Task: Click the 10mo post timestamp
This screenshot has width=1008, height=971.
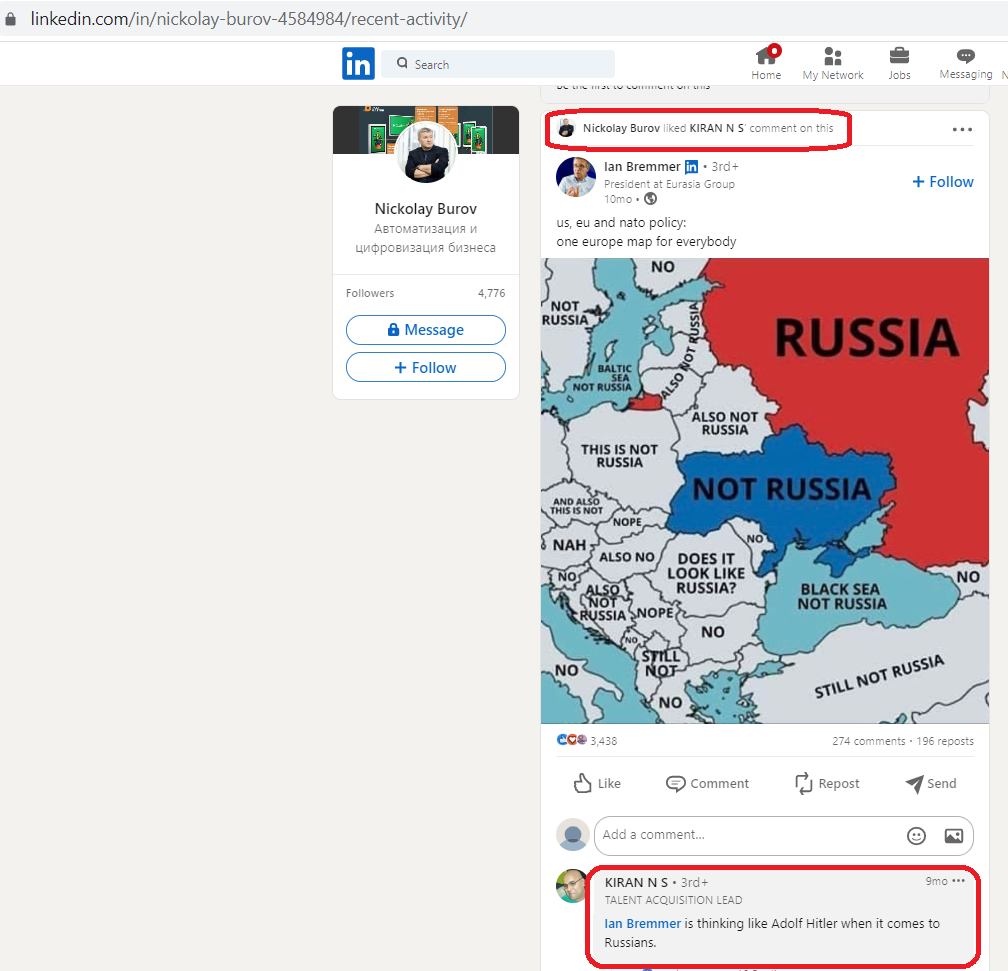Action: coord(618,199)
